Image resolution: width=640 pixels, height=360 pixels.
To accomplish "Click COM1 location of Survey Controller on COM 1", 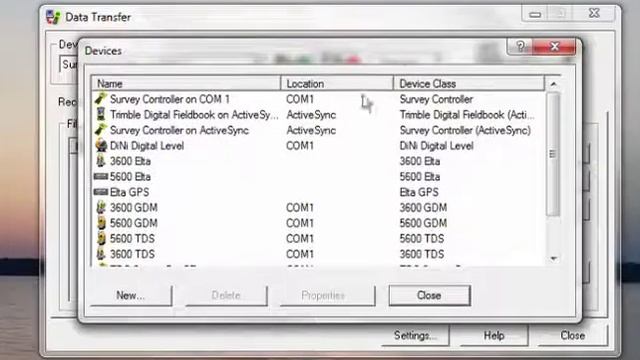I will (300, 99).
